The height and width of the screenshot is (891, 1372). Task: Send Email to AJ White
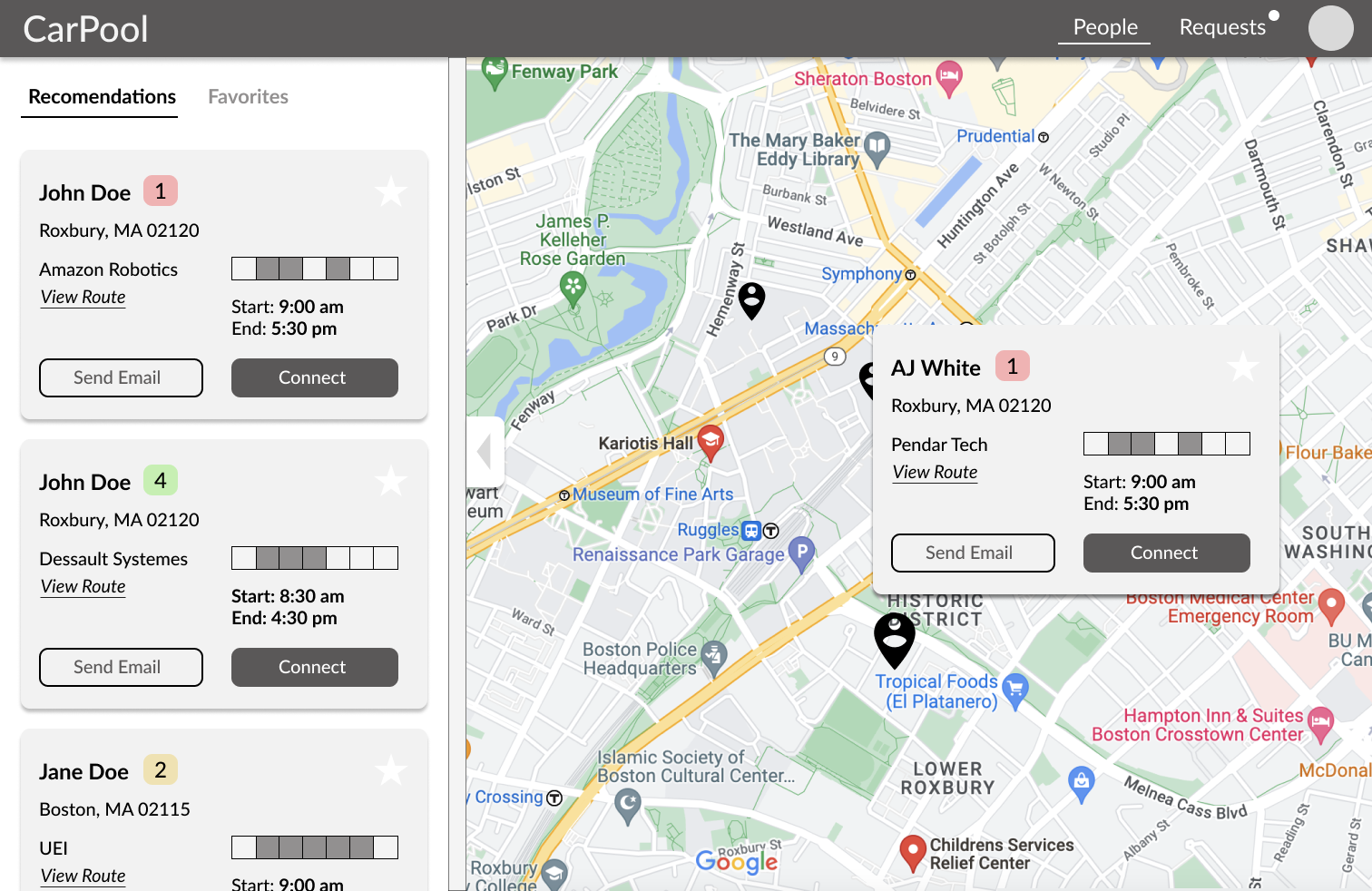click(x=973, y=553)
